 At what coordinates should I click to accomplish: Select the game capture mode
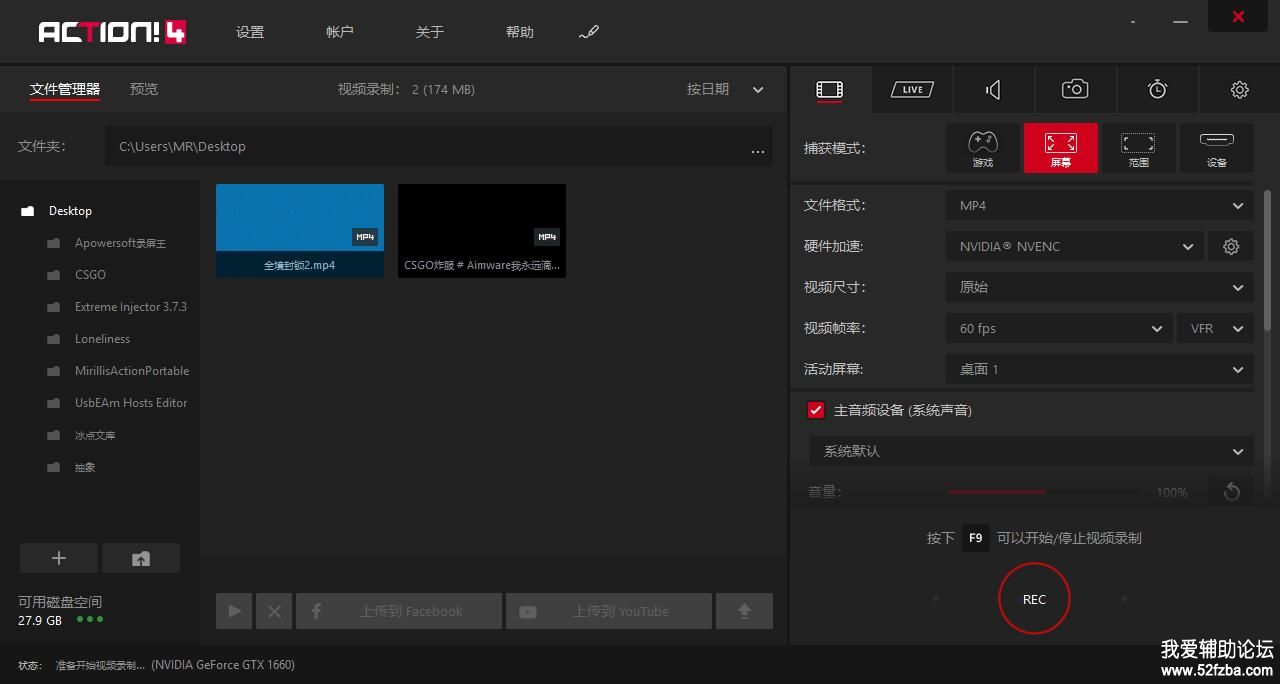pyautogui.click(x=983, y=148)
